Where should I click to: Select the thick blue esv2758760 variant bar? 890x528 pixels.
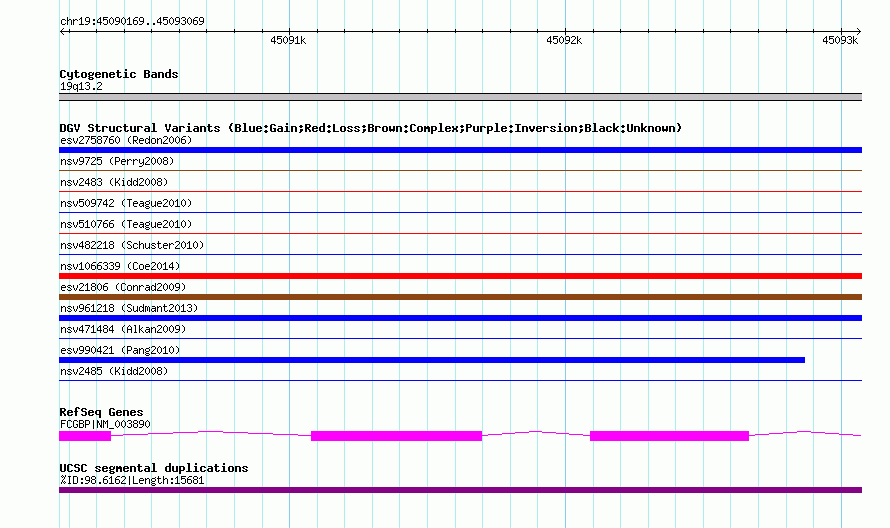[x=460, y=150]
